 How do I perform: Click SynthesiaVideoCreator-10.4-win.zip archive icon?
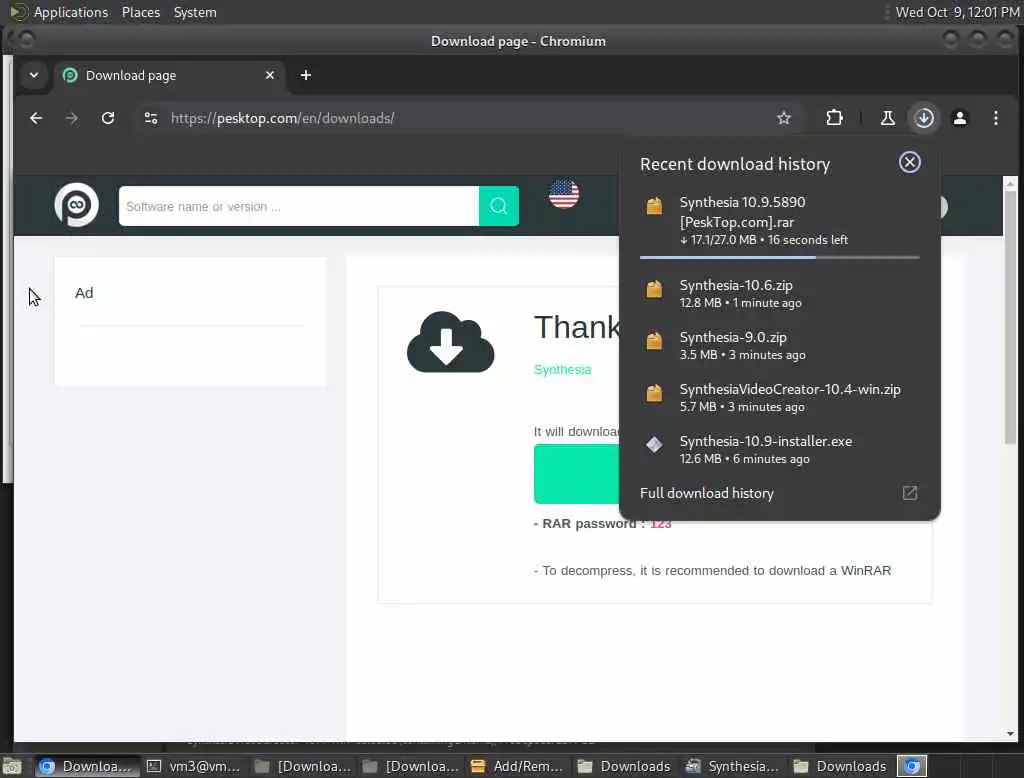(654, 393)
